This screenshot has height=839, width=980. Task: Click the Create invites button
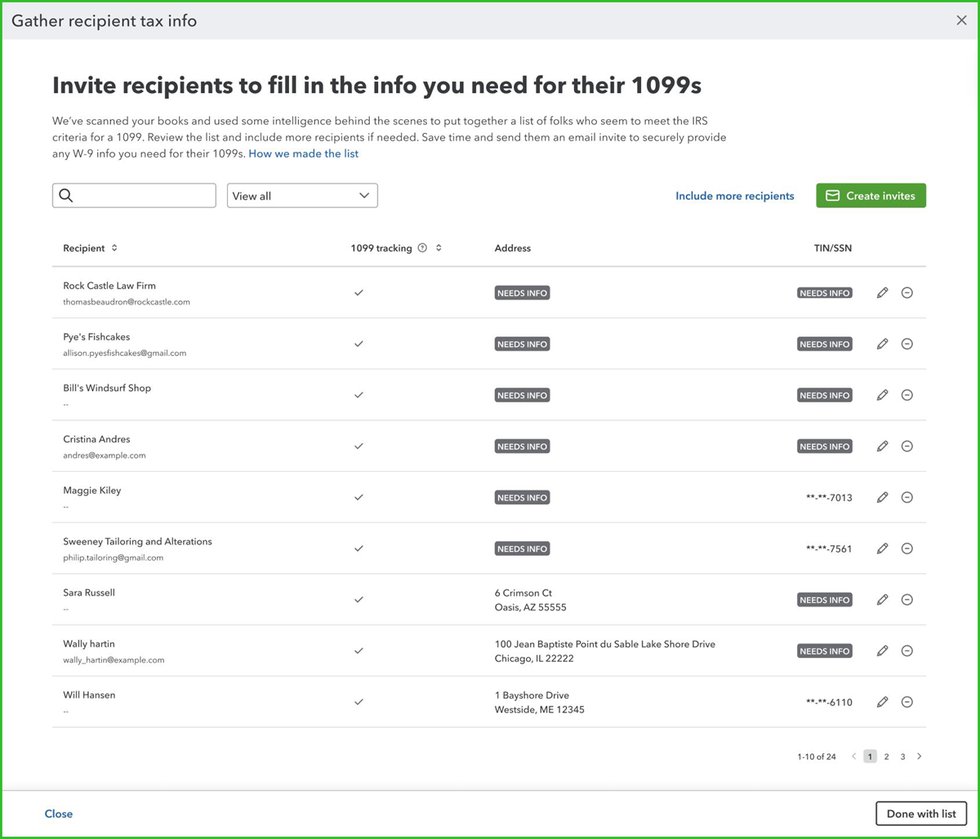point(871,196)
